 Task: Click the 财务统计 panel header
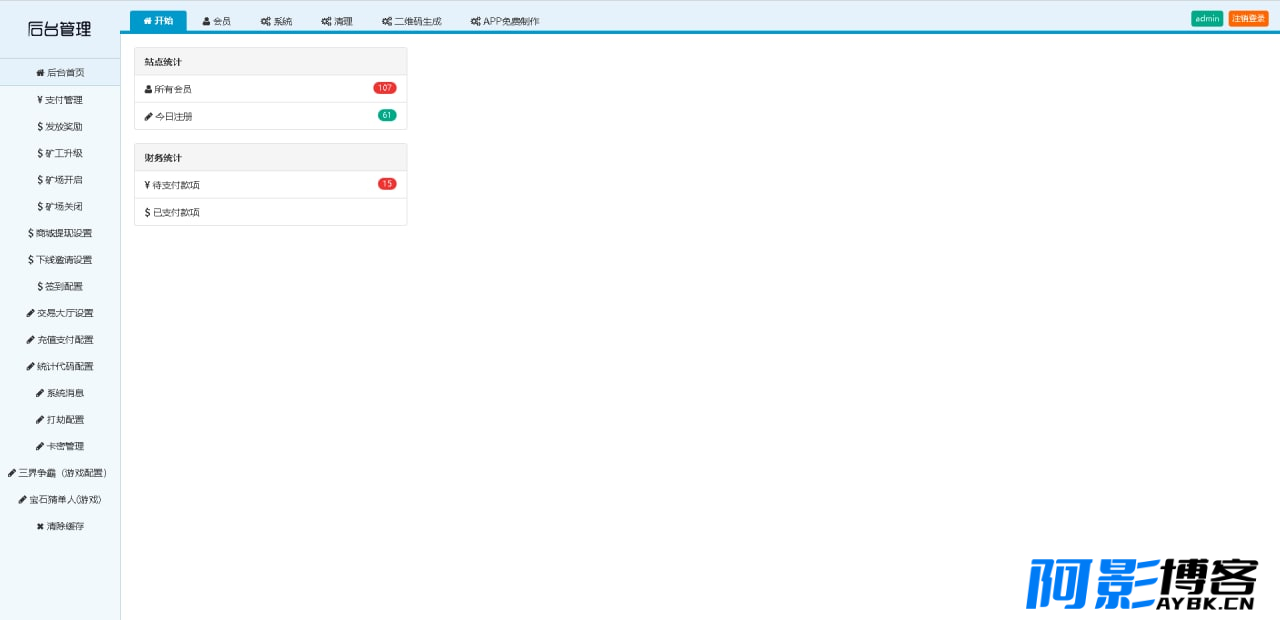pyautogui.click(x=271, y=158)
